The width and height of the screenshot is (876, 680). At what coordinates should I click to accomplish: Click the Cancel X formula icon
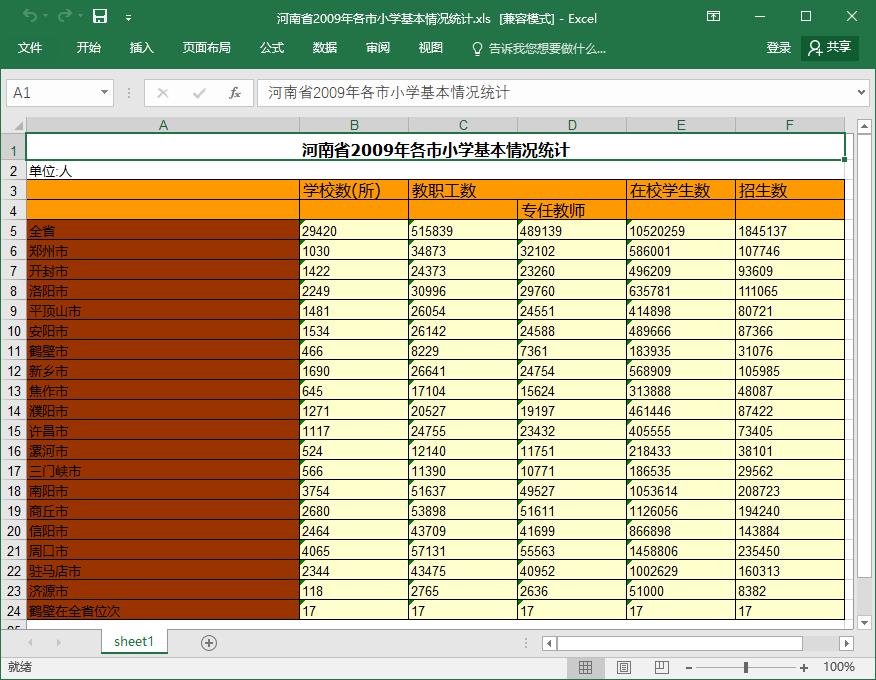pyautogui.click(x=163, y=93)
